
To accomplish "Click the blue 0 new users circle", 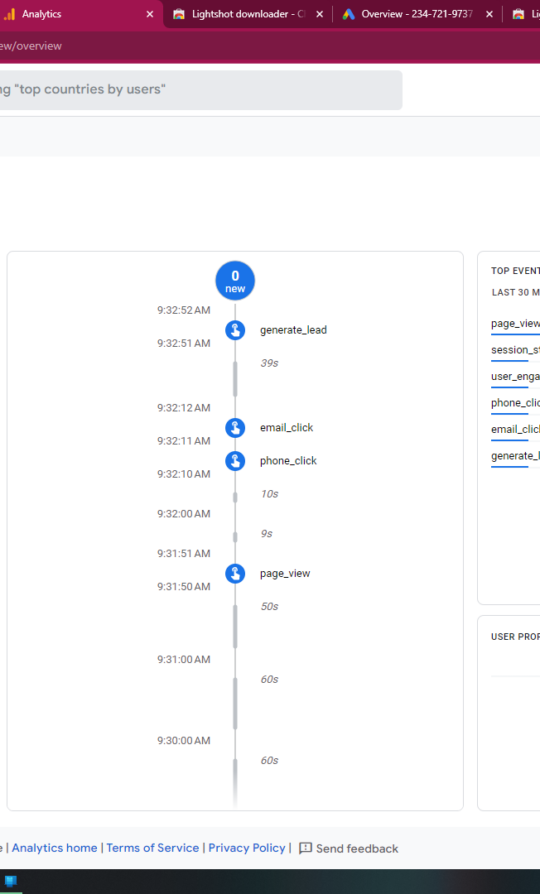I will [x=235, y=281].
